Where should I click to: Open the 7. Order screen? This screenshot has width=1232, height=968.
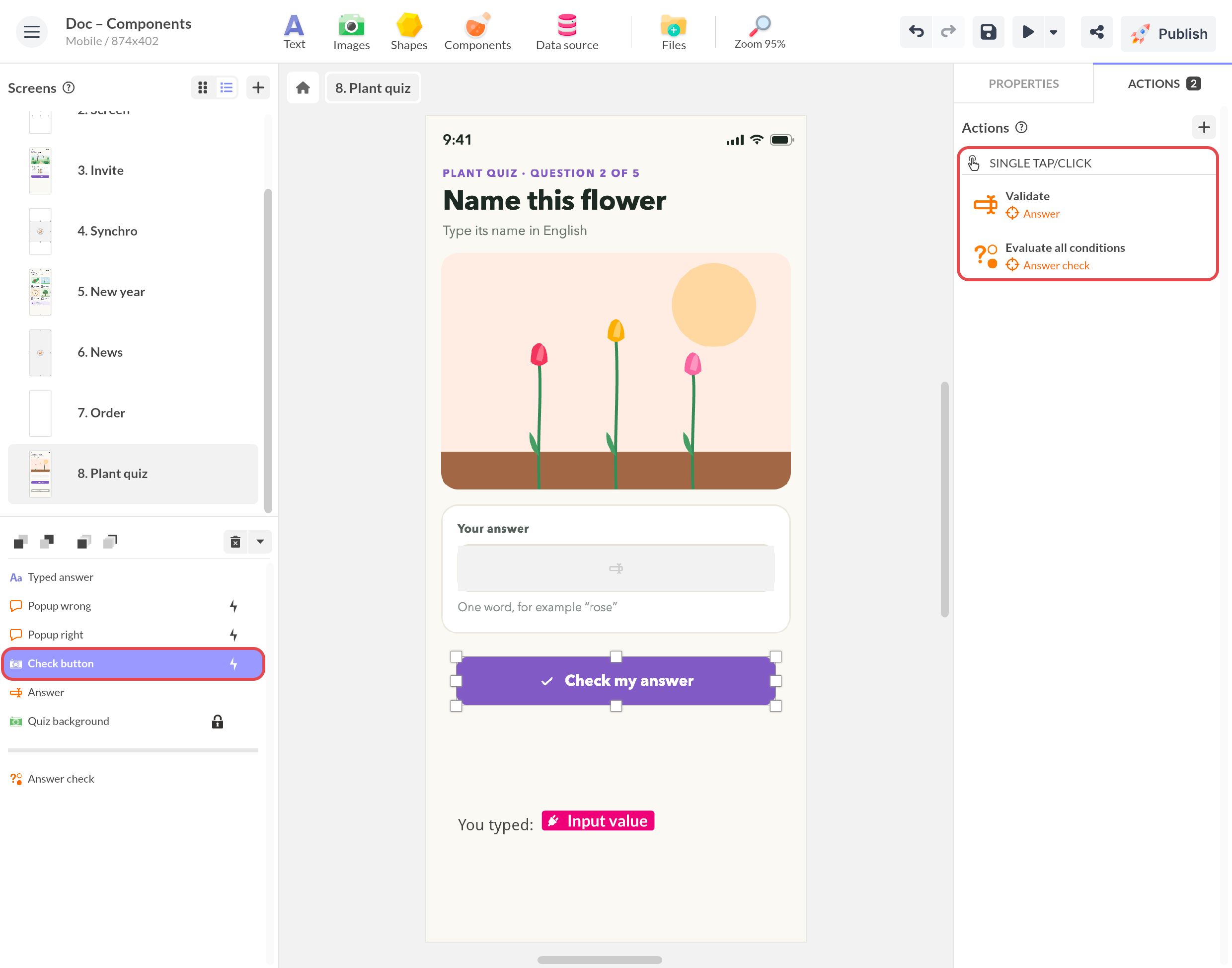point(133,413)
